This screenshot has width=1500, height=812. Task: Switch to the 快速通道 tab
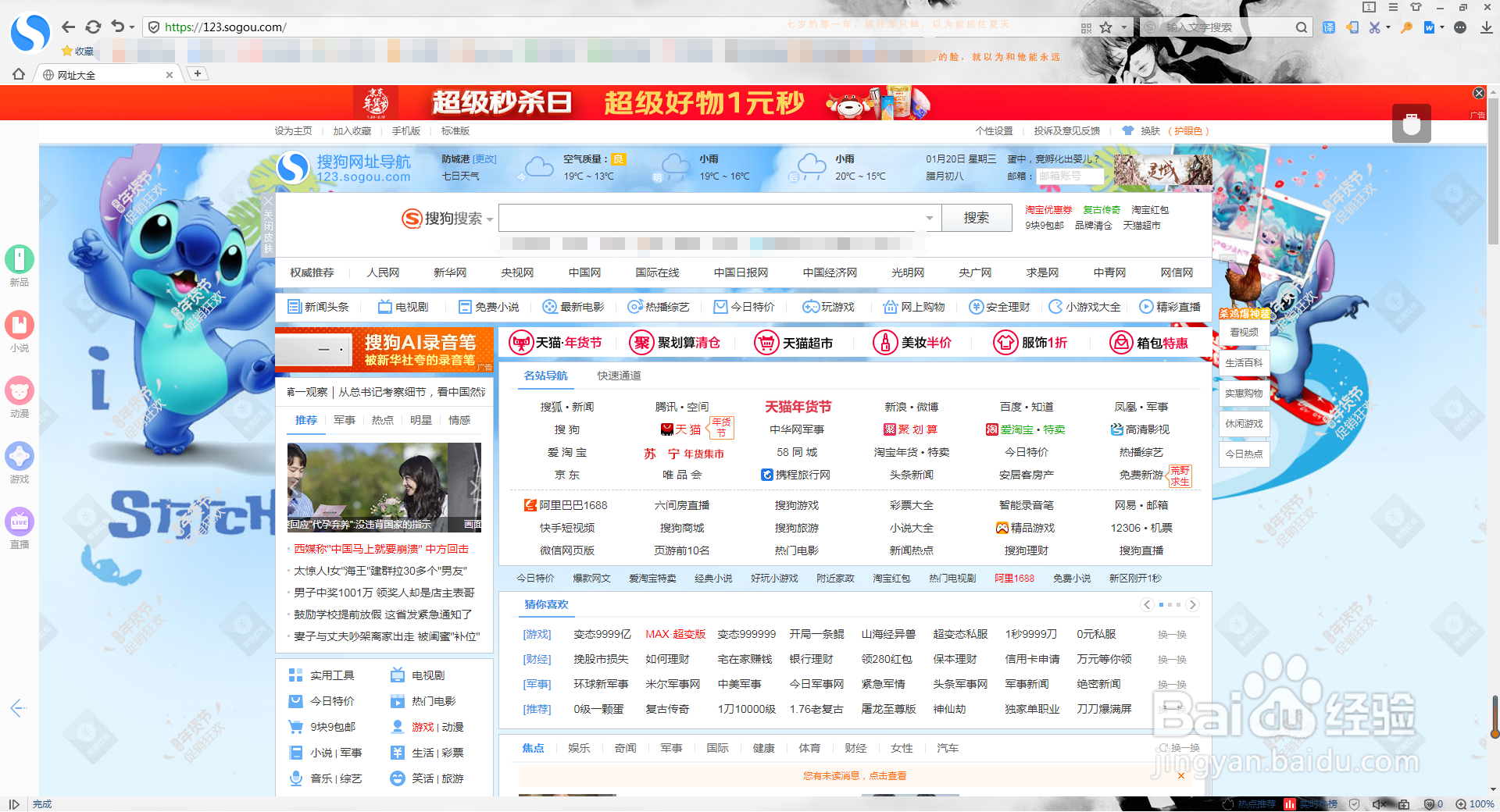coord(619,376)
